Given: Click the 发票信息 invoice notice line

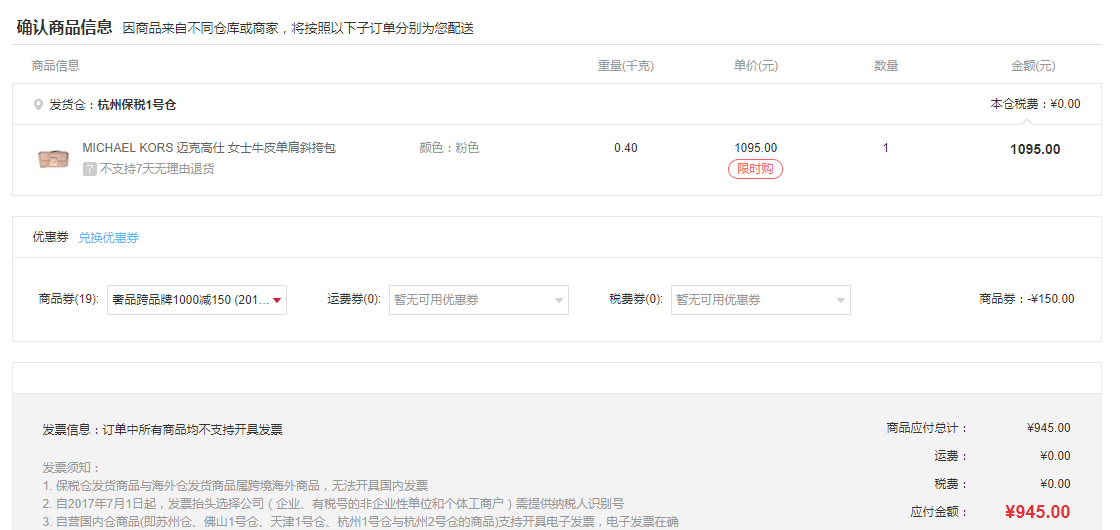Looking at the screenshot, I should (x=162, y=430).
